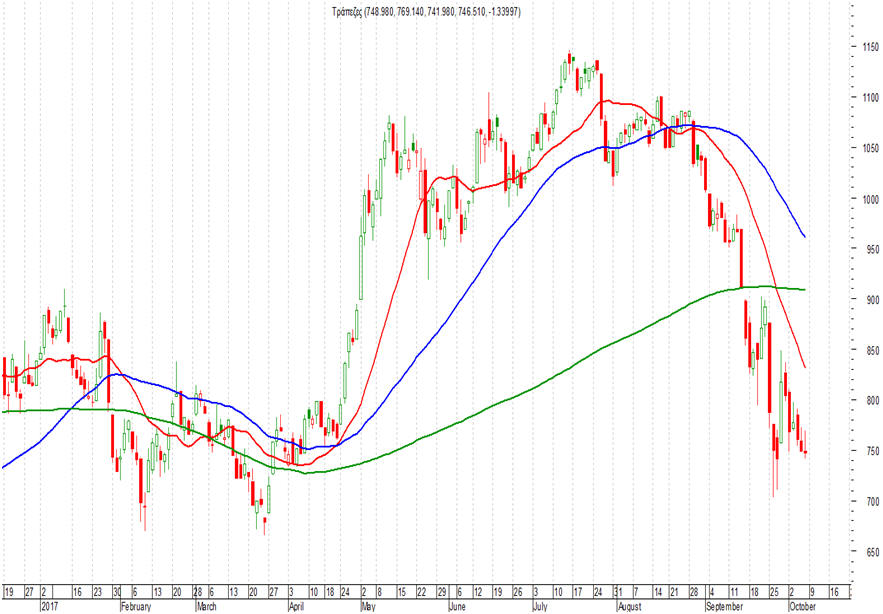
Task: Click the date tick labeled 29
Action: [442, 592]
